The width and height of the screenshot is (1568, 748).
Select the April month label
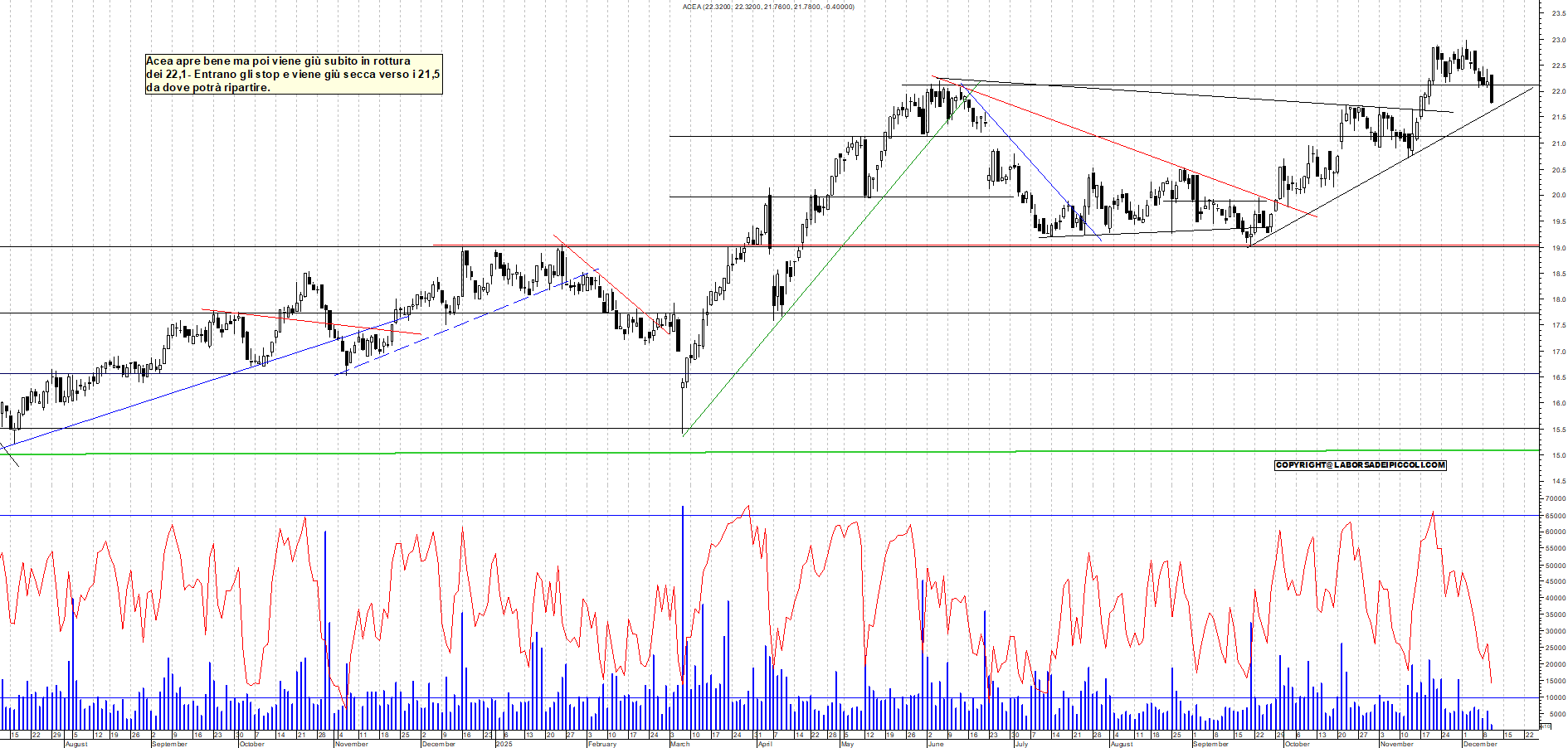point(764,744)
